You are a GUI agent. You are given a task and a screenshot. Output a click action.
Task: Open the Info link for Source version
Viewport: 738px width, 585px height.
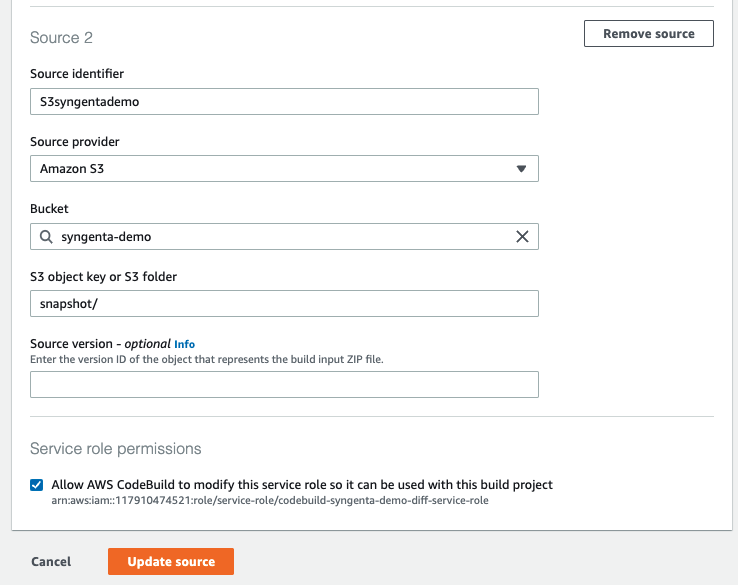point(185,344)
